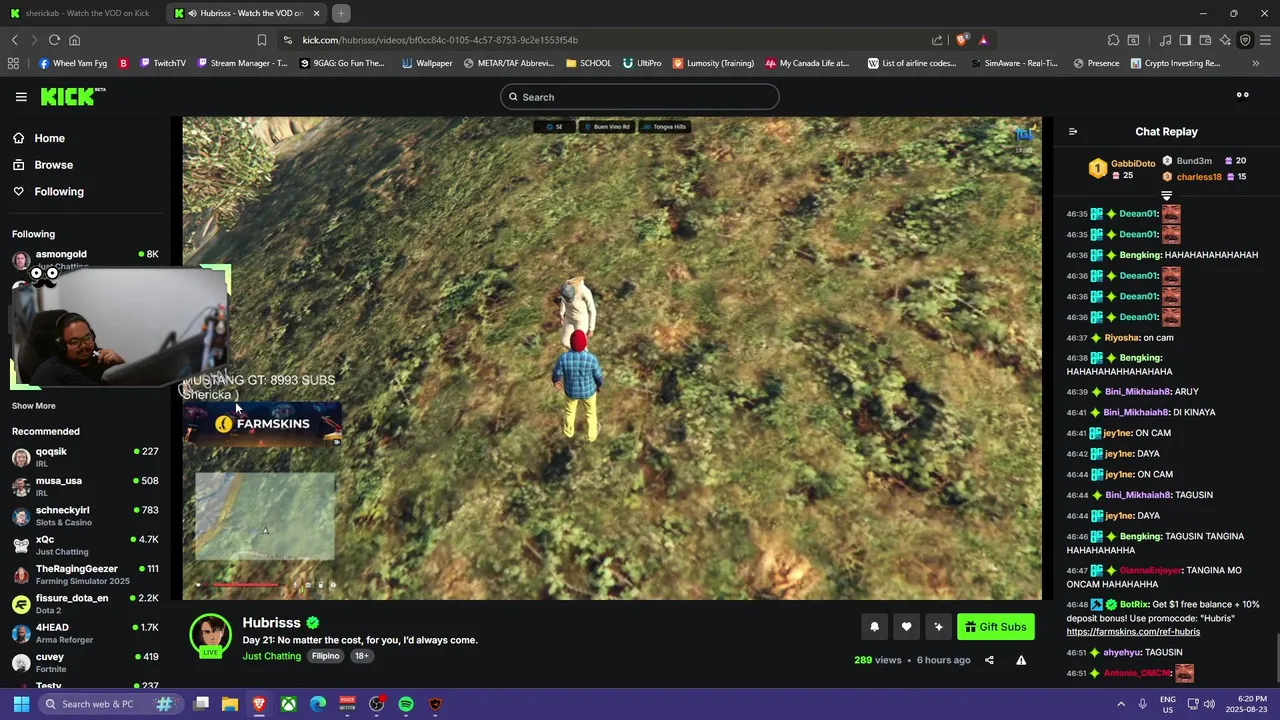
Task: Click the share page icon in address bar
Action: (x=937, y=40)
